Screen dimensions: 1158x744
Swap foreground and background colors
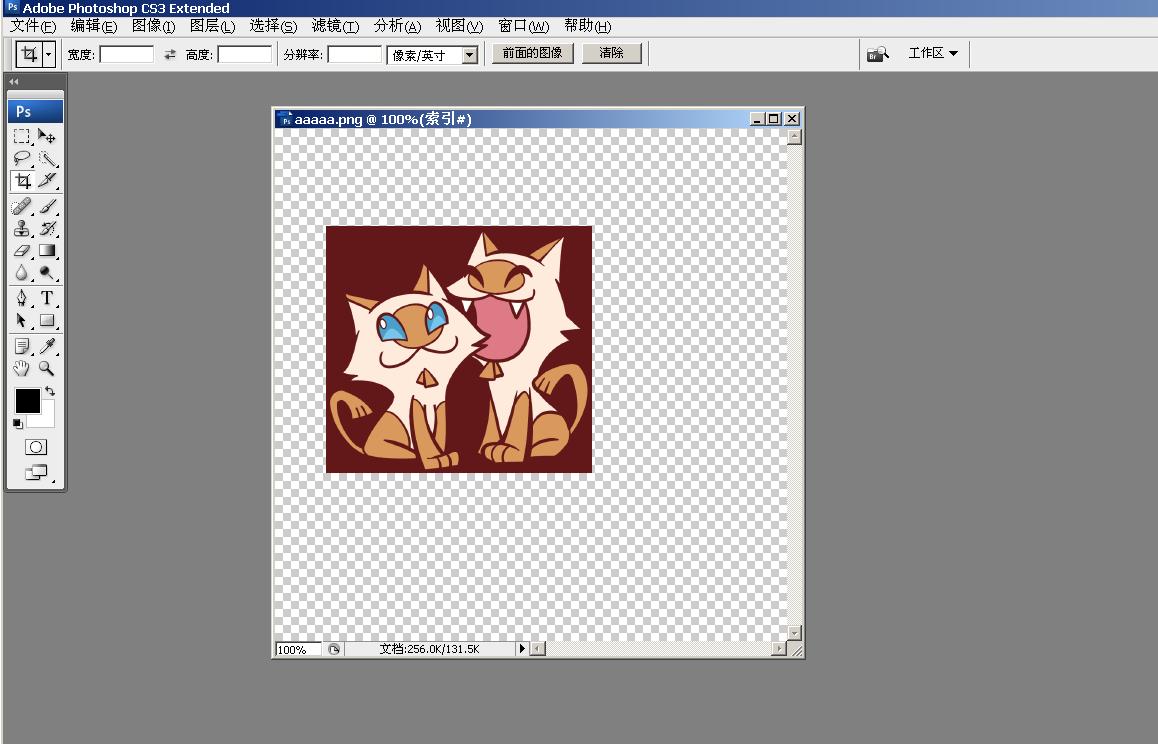click(x=50, y=391)
